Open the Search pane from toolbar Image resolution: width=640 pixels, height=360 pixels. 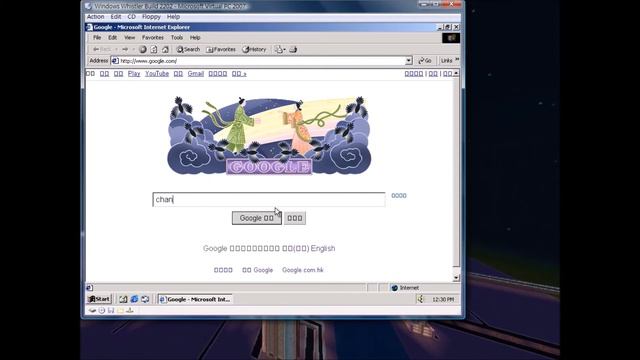pyautogui.click(x=188, y=49)
